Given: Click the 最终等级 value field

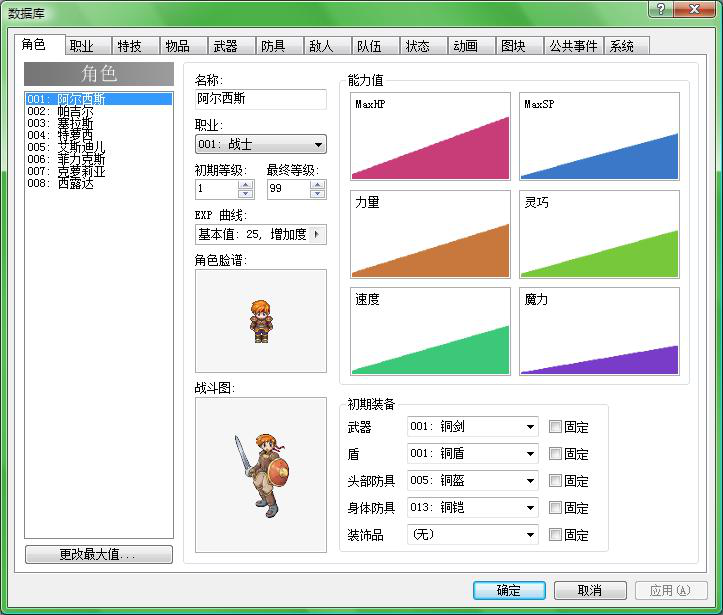Looking at the screenshot, I should pos(289,189).
